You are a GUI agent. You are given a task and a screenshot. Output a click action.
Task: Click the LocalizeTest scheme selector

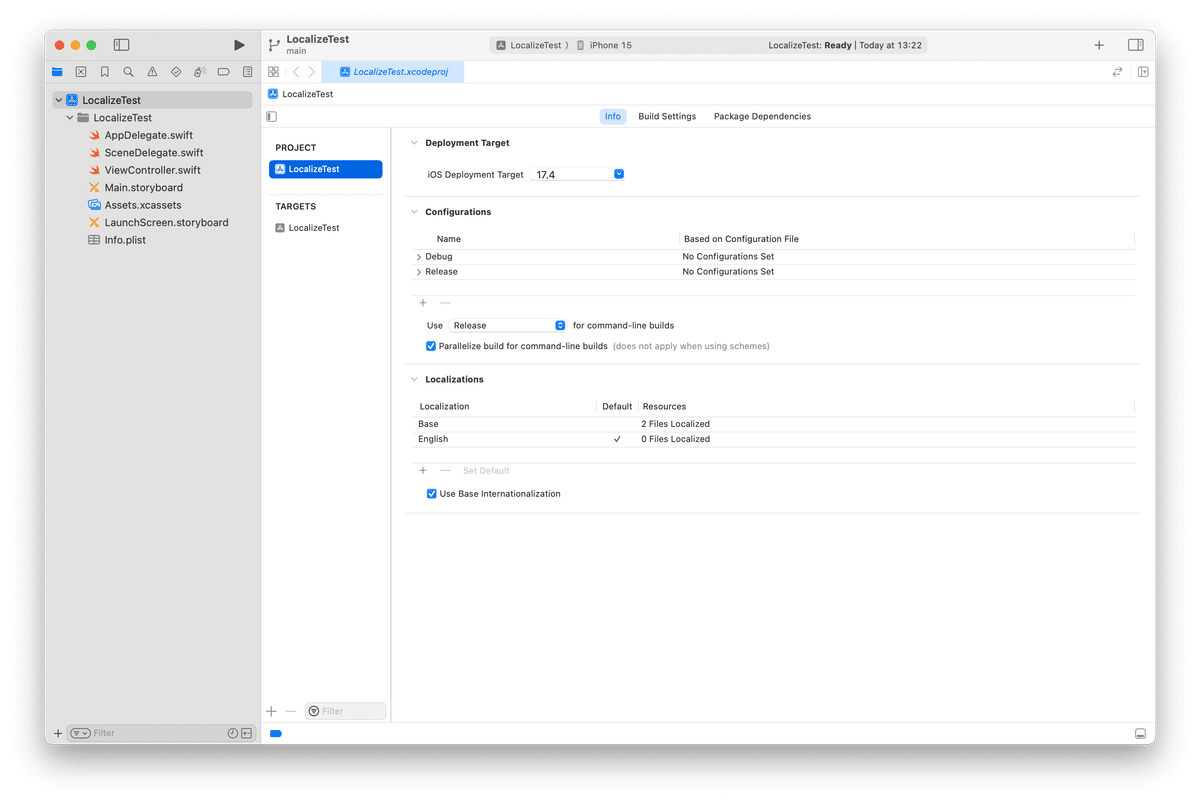[532, 45]
